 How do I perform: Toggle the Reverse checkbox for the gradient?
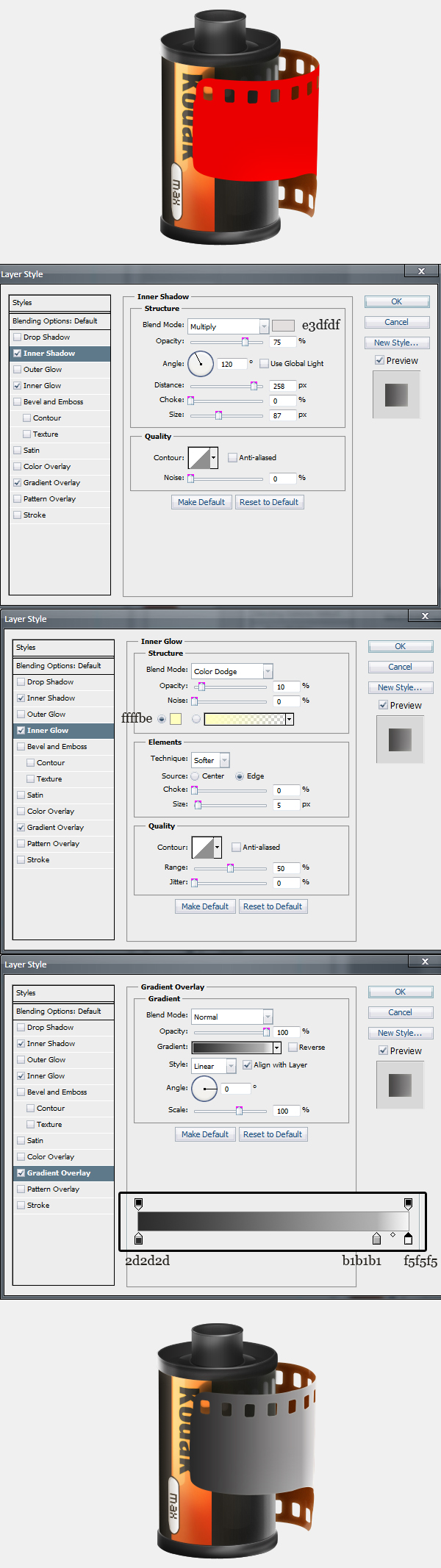293,1047
